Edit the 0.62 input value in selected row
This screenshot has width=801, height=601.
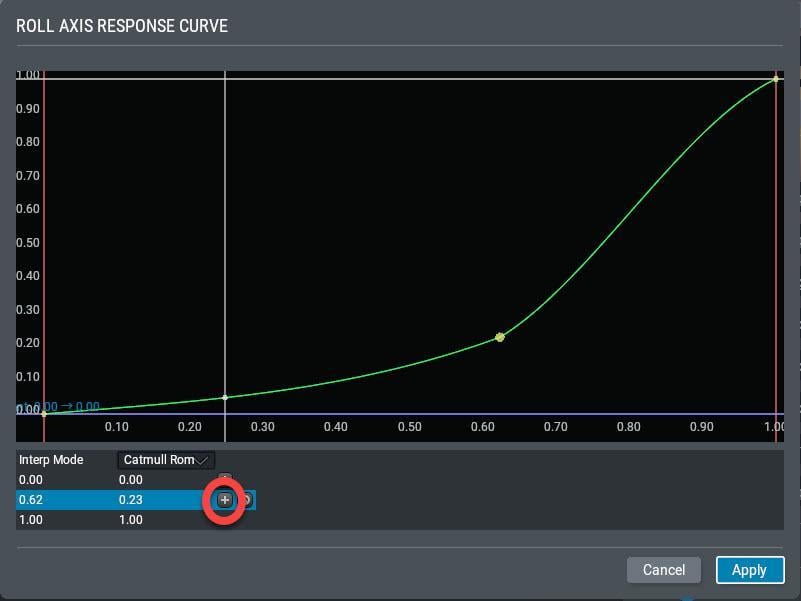[31, 500]
